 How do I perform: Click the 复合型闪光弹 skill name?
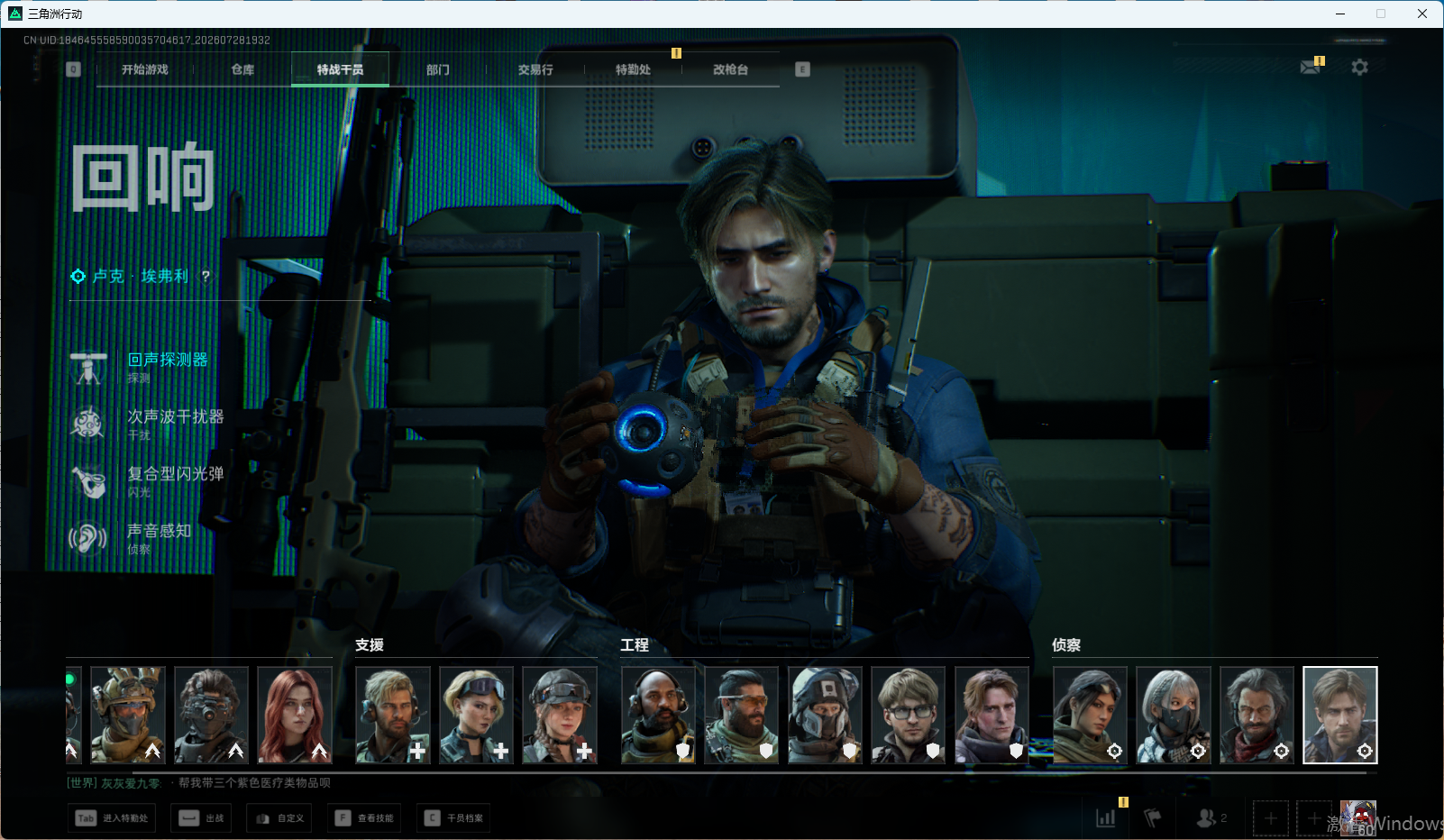[x=176, y=473]
